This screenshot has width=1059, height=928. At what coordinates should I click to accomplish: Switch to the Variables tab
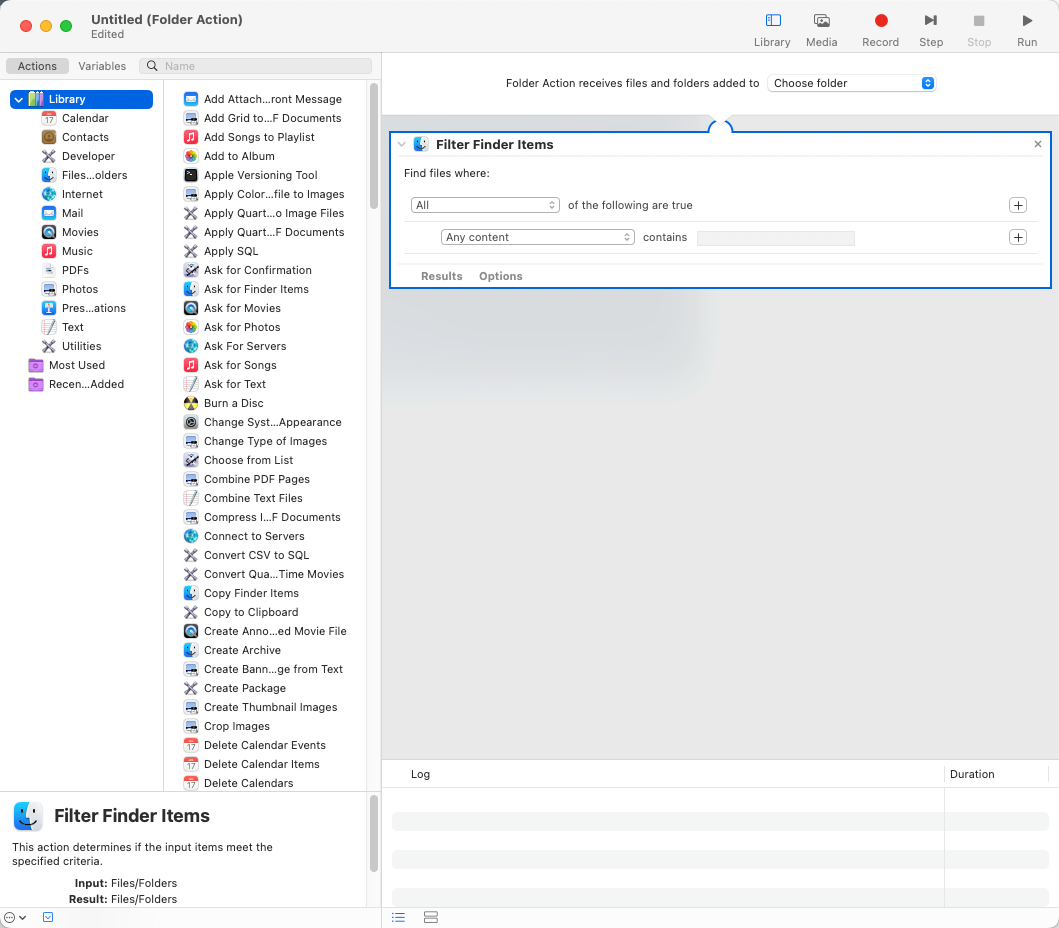102,66
